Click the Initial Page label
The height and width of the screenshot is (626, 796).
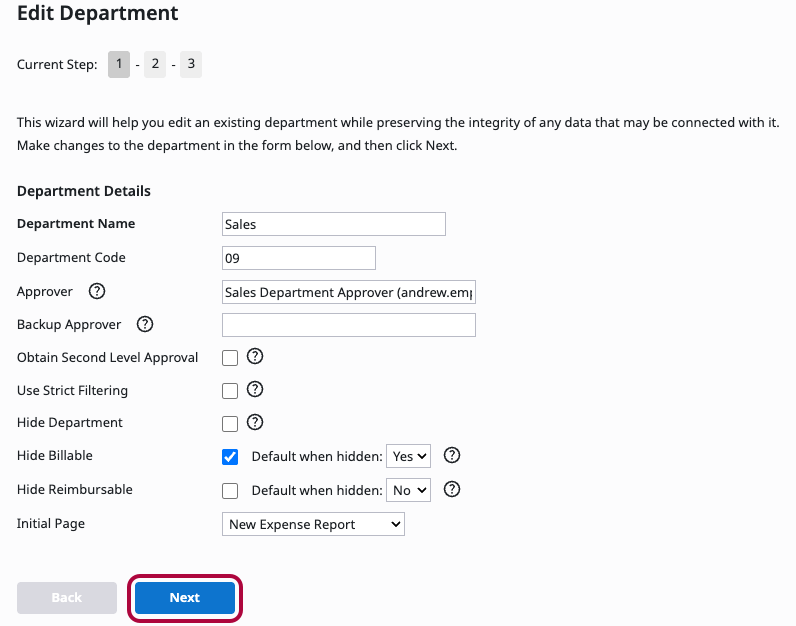[x=51, y=524]
